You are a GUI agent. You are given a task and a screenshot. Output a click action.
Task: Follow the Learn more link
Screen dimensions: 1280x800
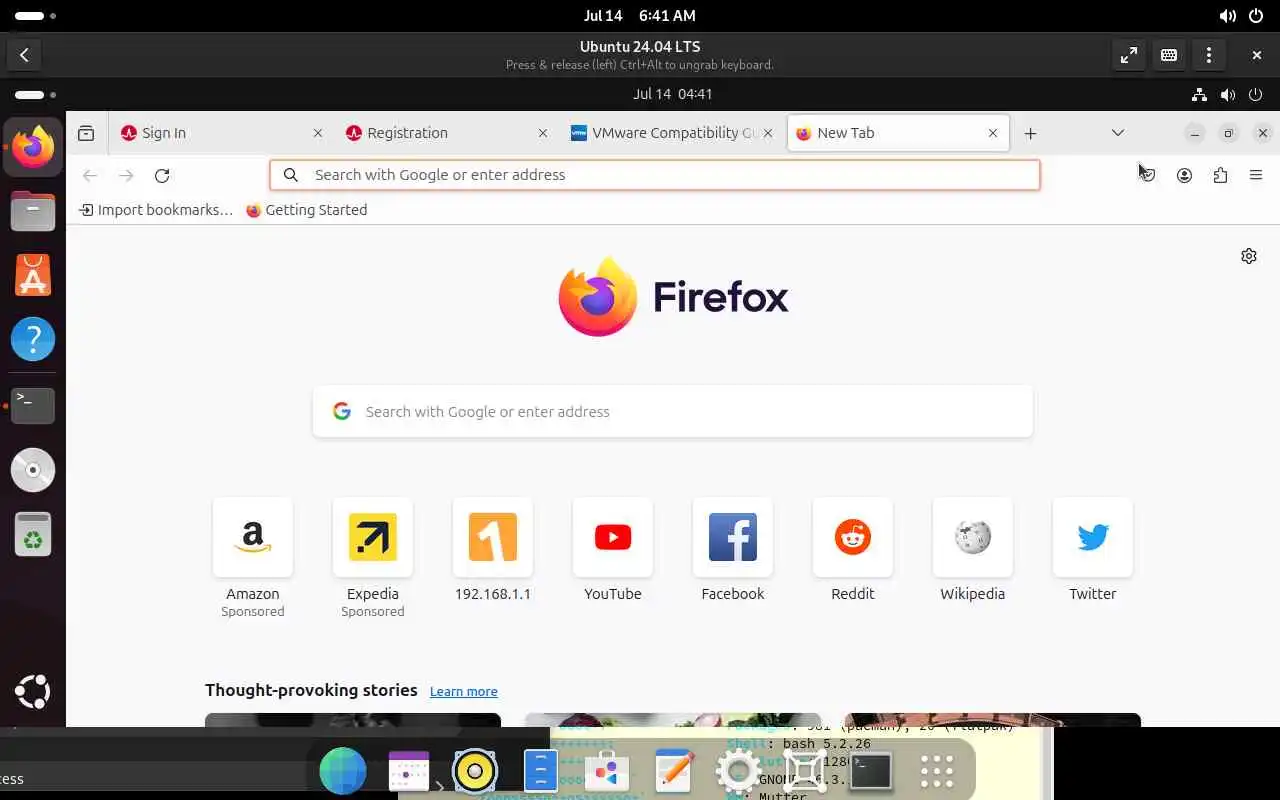point(463,692)
